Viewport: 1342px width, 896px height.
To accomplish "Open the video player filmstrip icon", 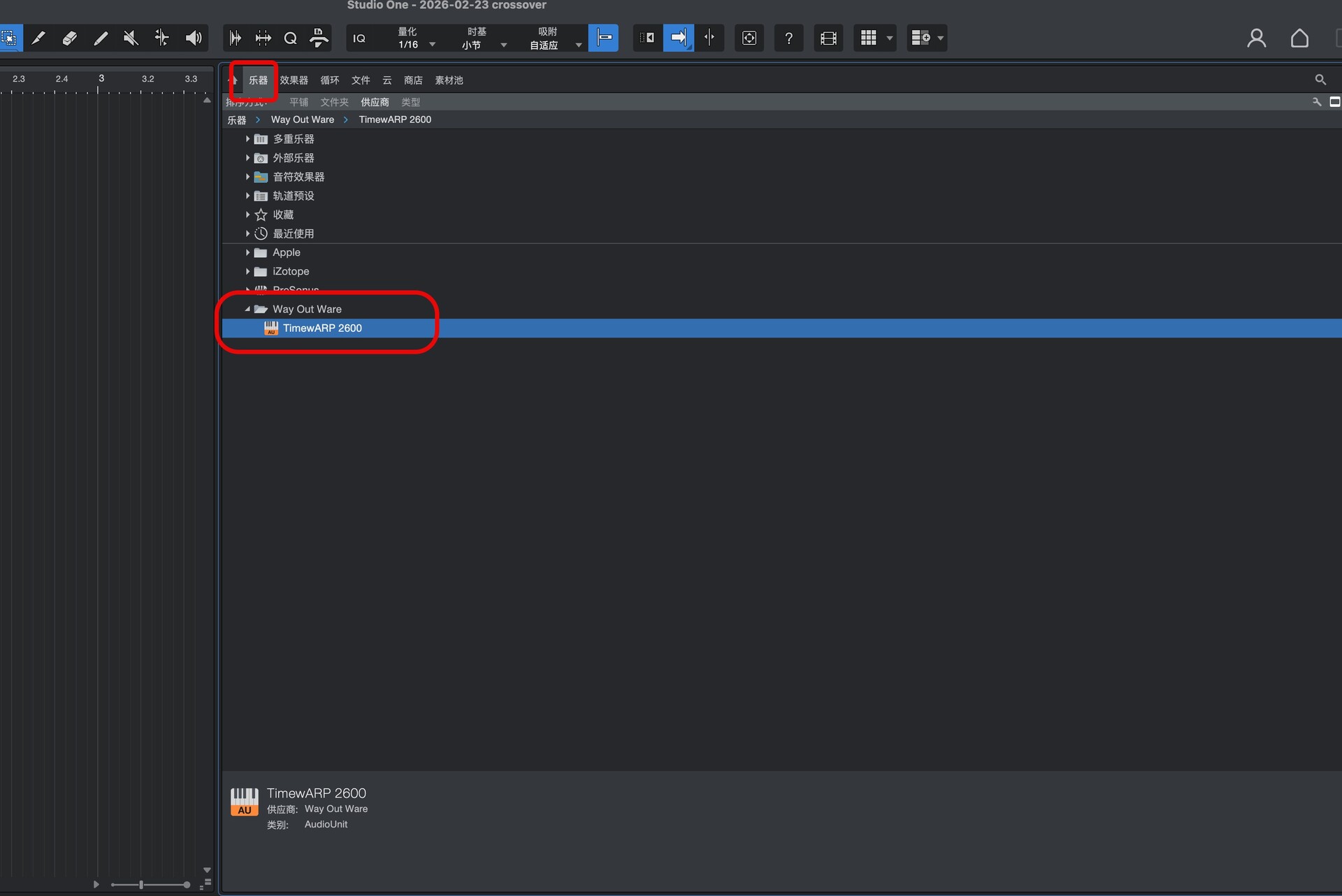I will (x=828, y=38).
